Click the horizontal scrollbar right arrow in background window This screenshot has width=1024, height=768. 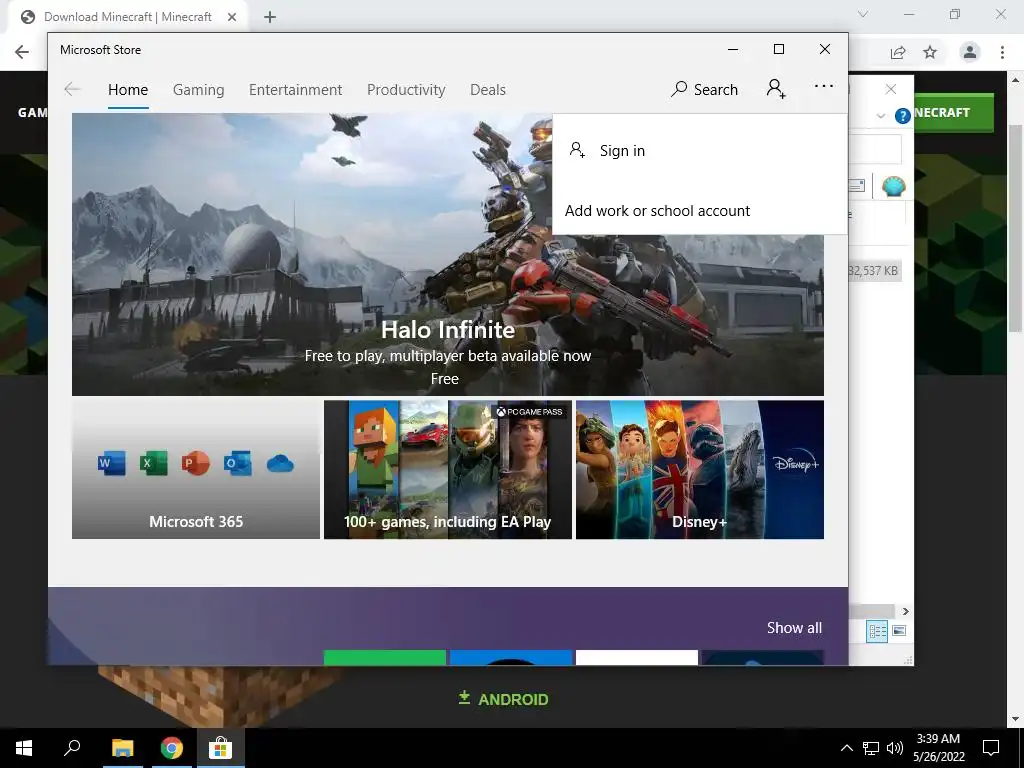pos(905,611)
